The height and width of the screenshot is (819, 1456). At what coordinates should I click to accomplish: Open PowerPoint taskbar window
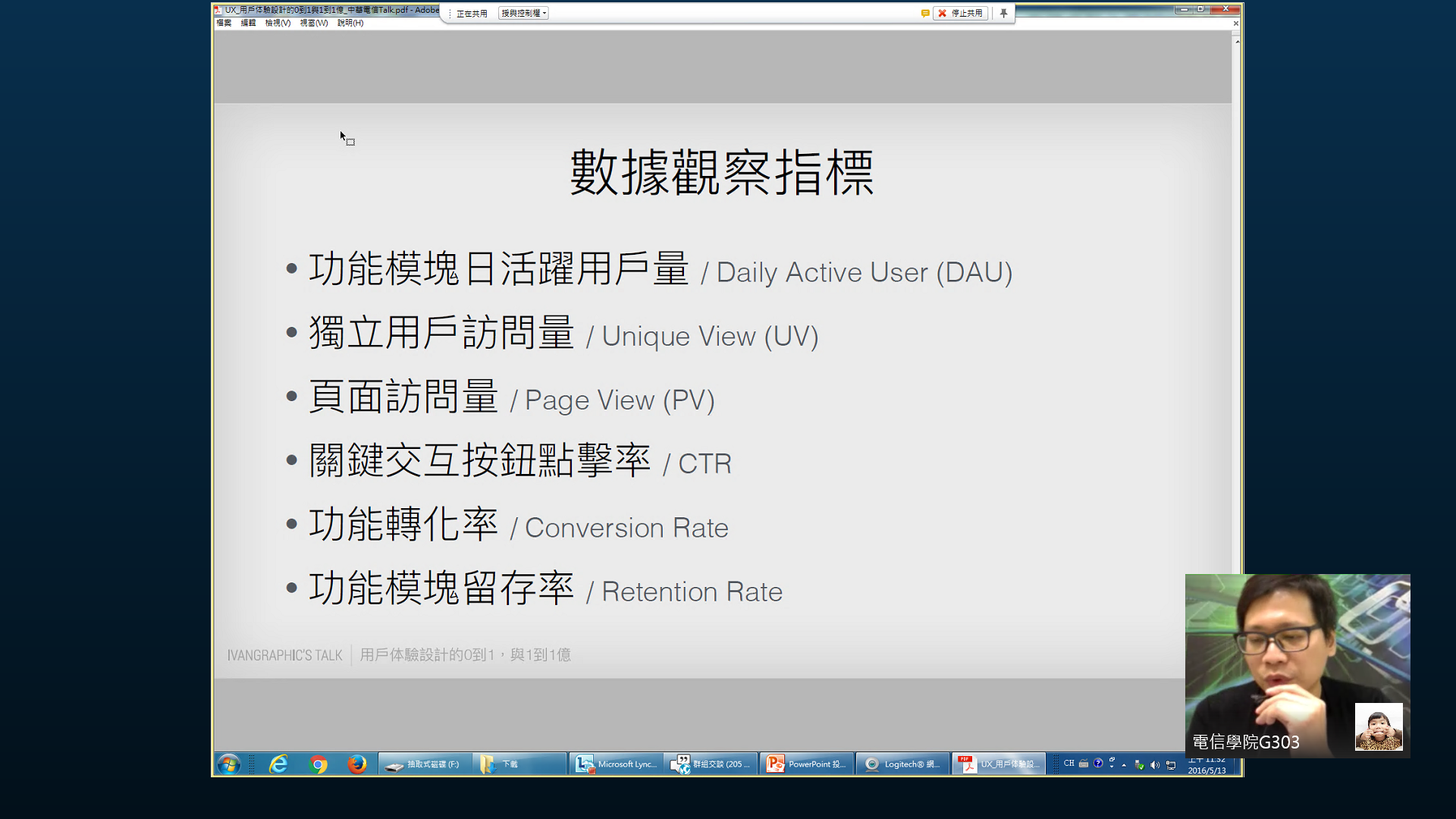click(x=806, y=764)
